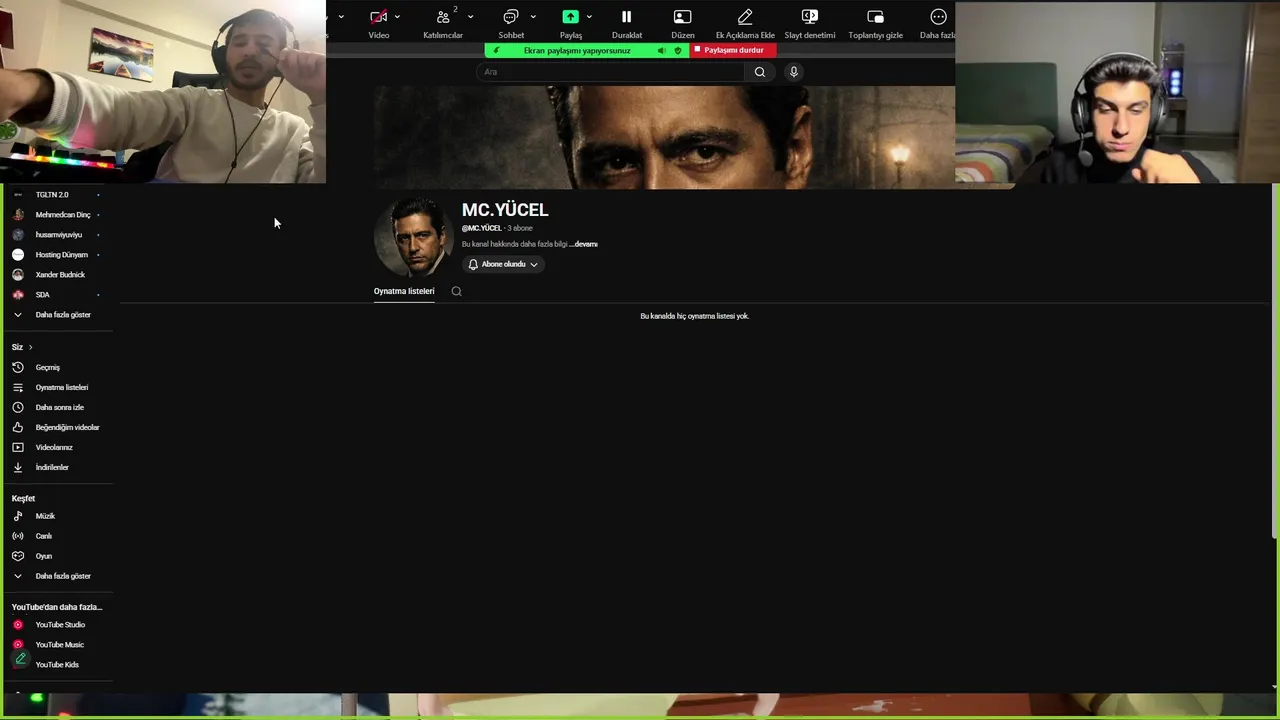The image size is (1280, 720).
Task: Click the shield icon in green sharing bar
Action: pos(677,51)
